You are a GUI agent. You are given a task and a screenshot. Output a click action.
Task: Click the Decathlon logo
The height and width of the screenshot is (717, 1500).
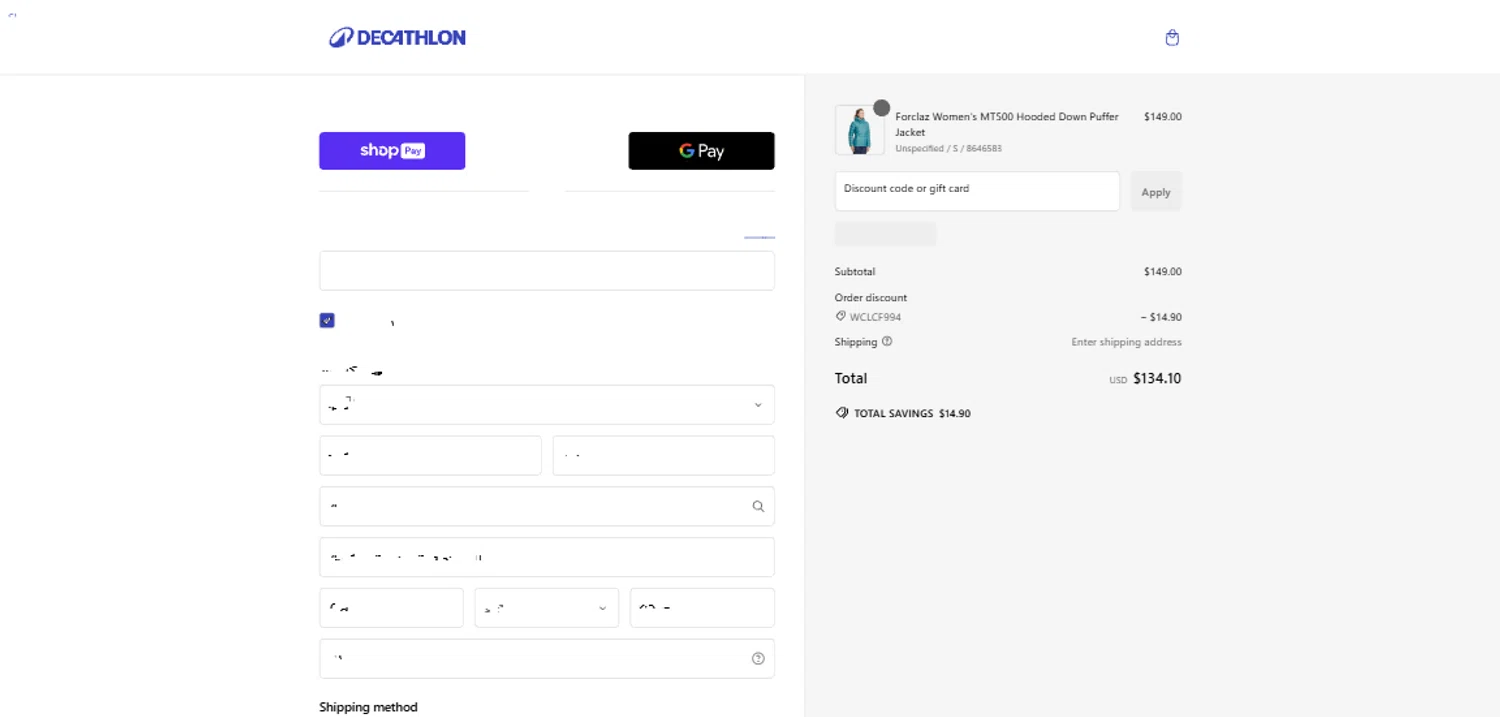397,38
